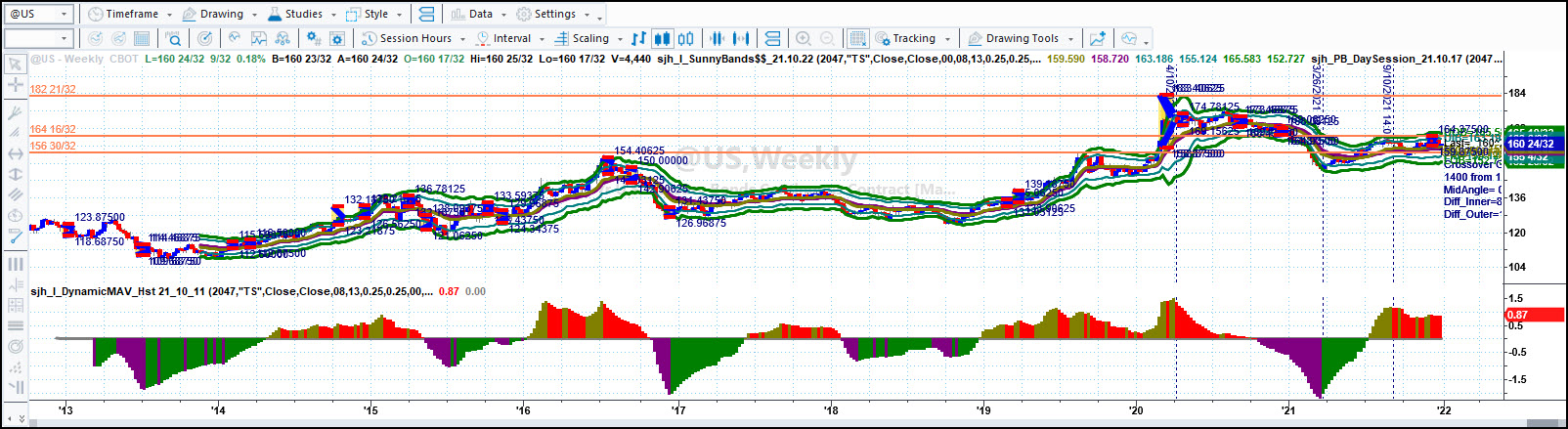
Task: Click the zoom out magnifier
Action: (x=827, y=38)
